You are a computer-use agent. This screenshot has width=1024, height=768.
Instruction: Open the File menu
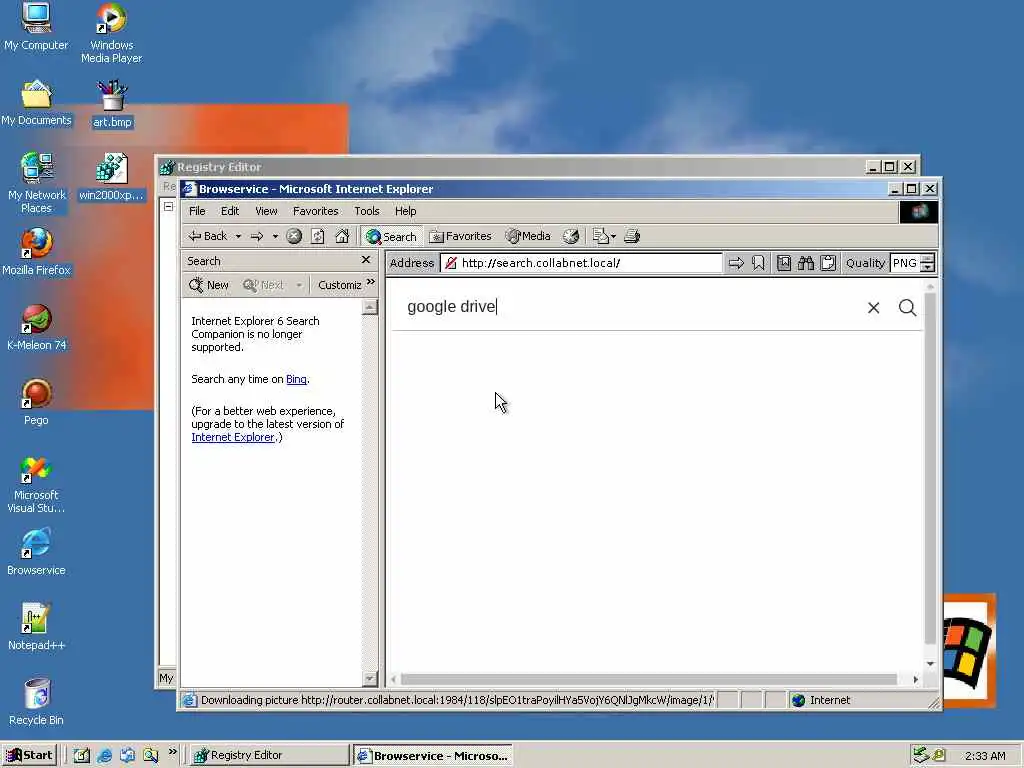pos(197,211)
